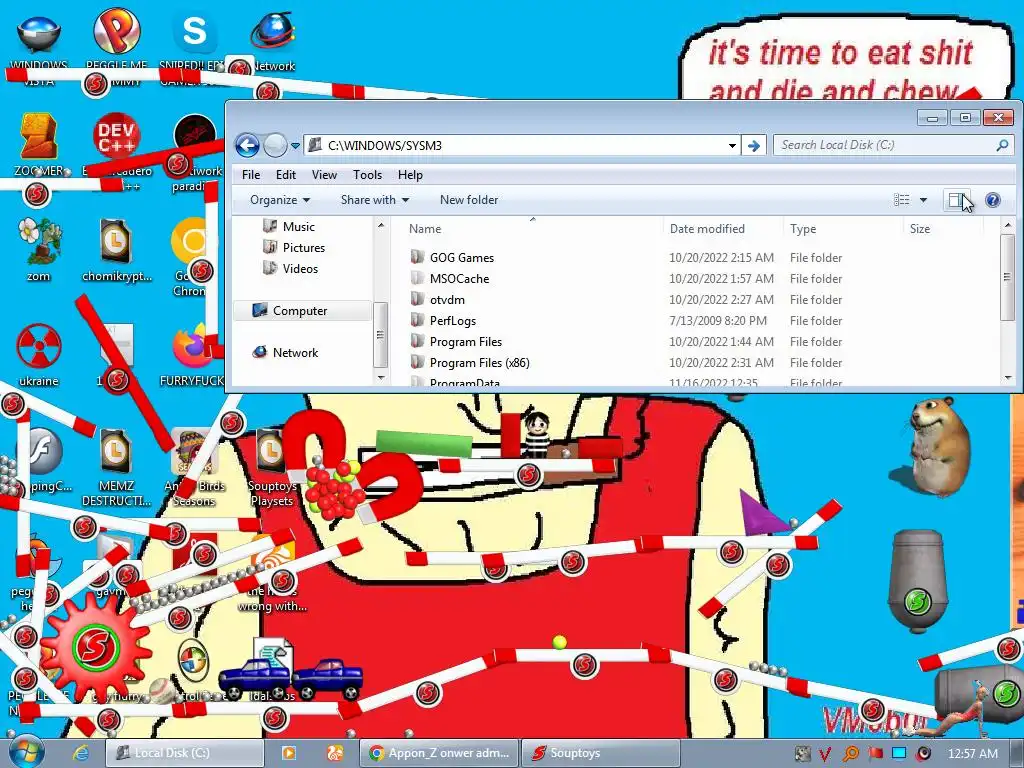
Task: Sort by the Date modified column header
Action: point(707,229)
